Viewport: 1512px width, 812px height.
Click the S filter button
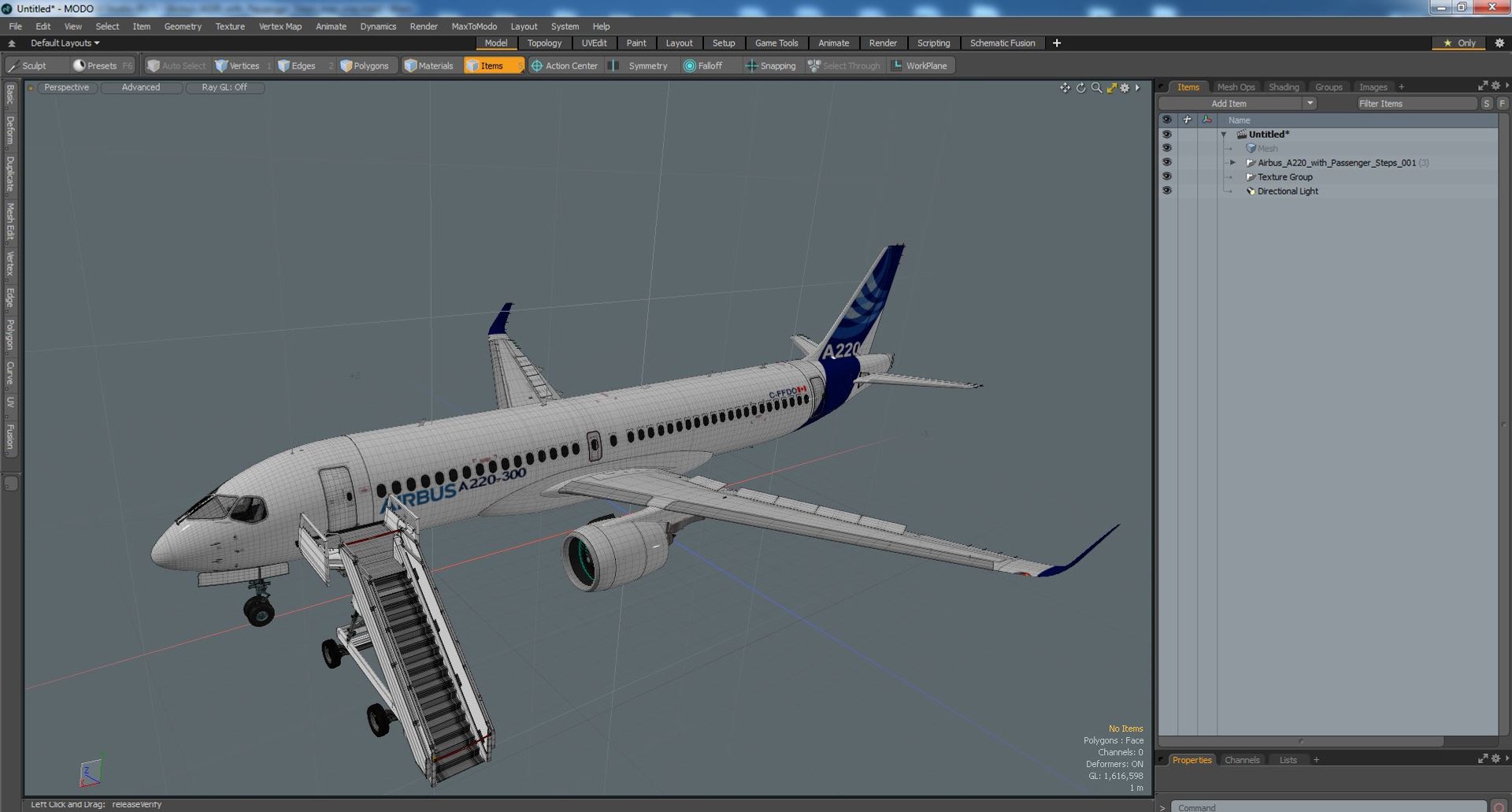pyautogui.click(x=1487, y=103)
